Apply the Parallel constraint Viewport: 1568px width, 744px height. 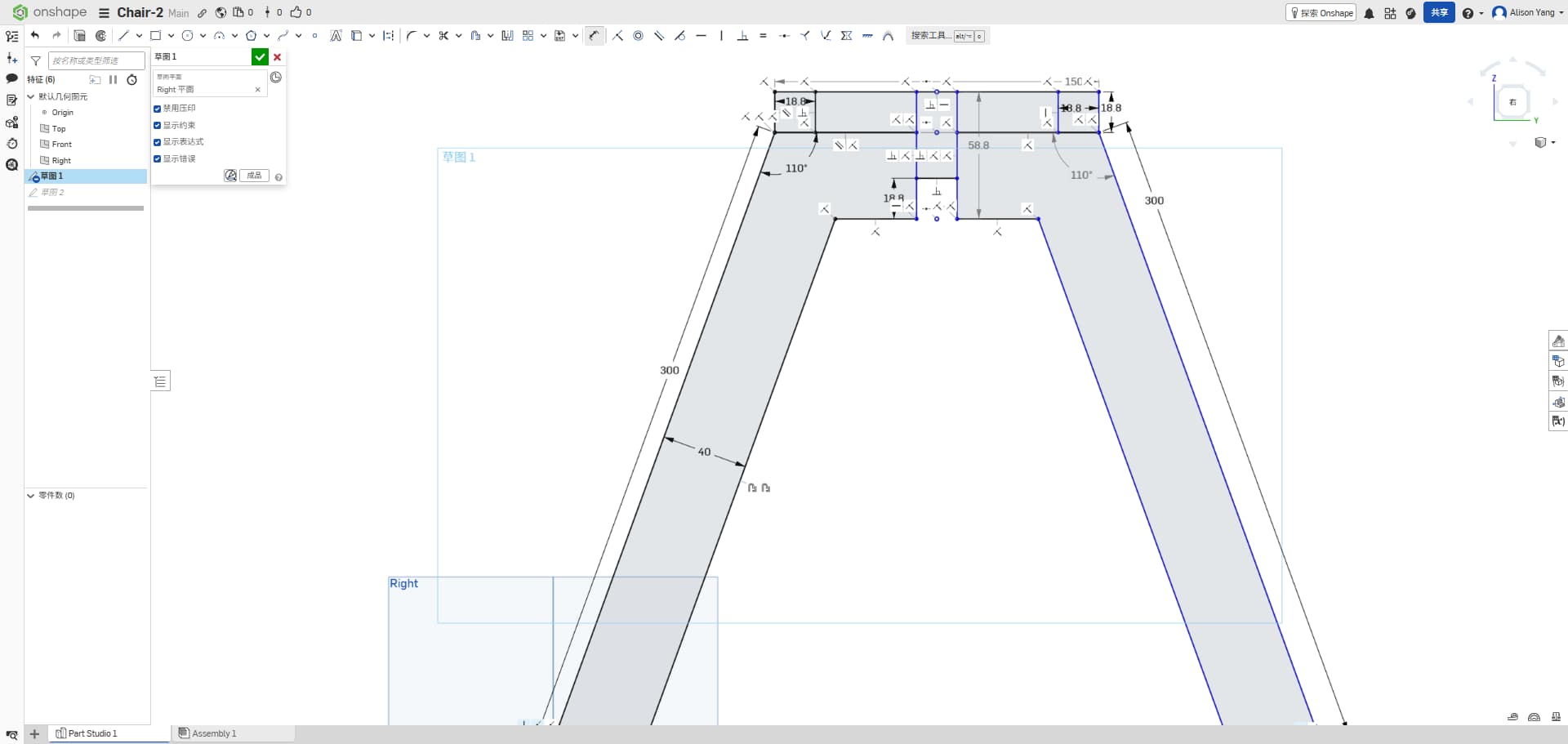coord(659,35)
